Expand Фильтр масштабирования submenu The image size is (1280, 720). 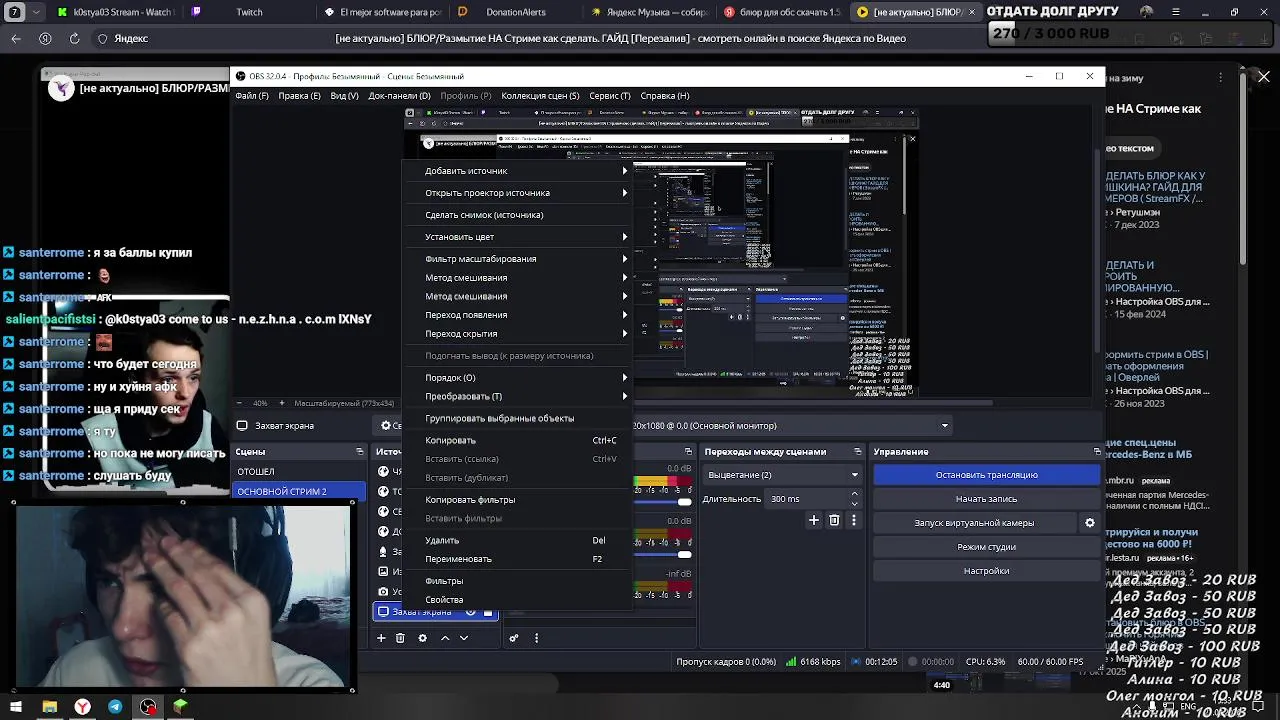[518, 259]
